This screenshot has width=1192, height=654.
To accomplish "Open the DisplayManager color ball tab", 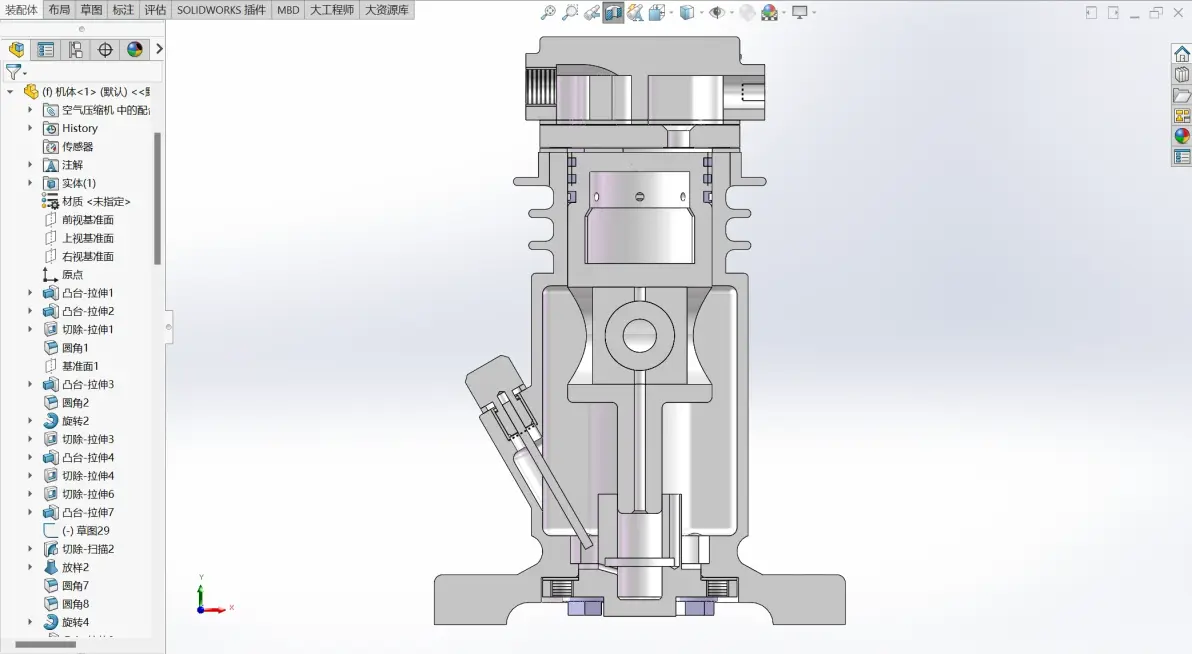I will click(x=135, y=49).
